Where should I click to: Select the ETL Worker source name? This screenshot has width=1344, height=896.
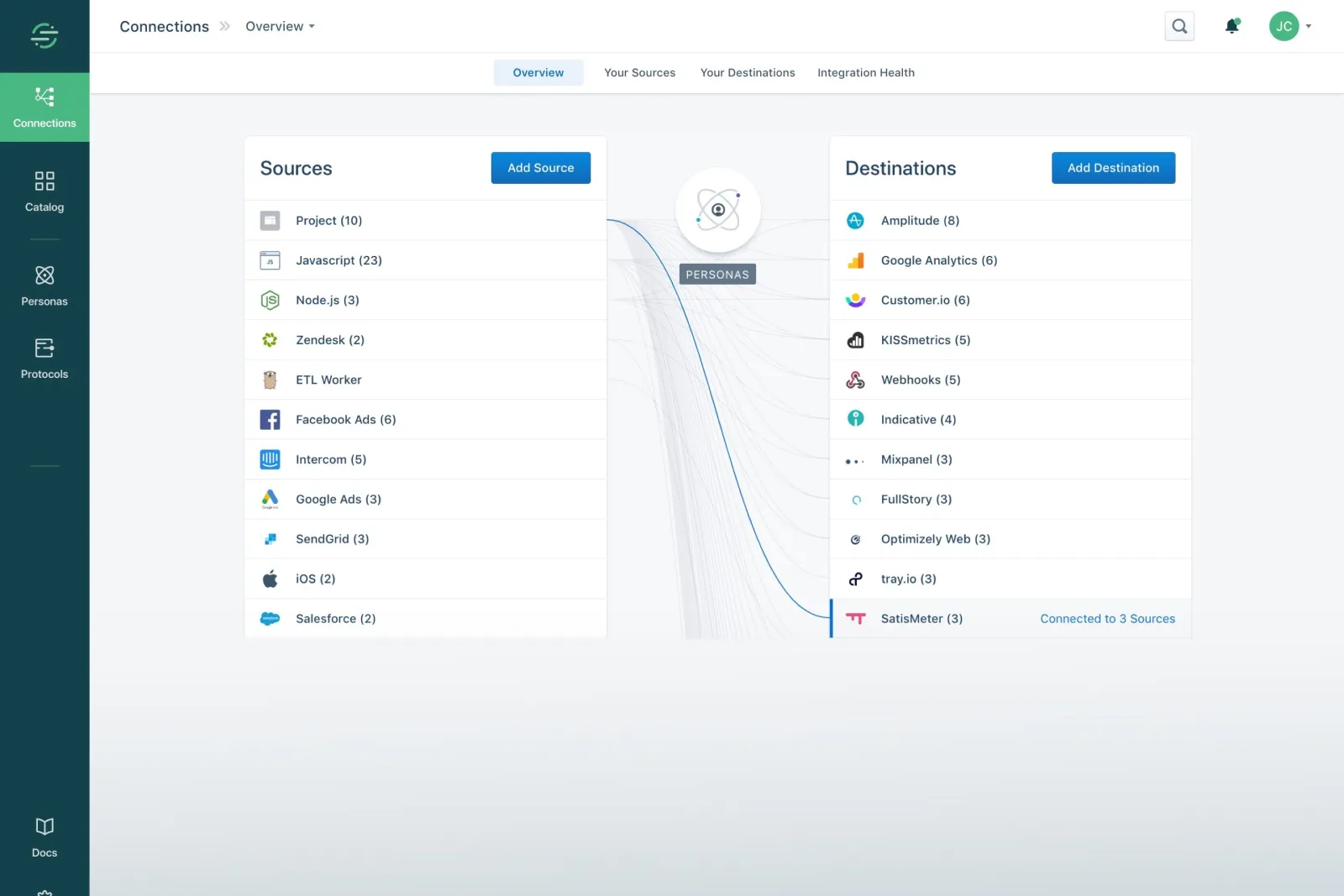tap(328, 380)
